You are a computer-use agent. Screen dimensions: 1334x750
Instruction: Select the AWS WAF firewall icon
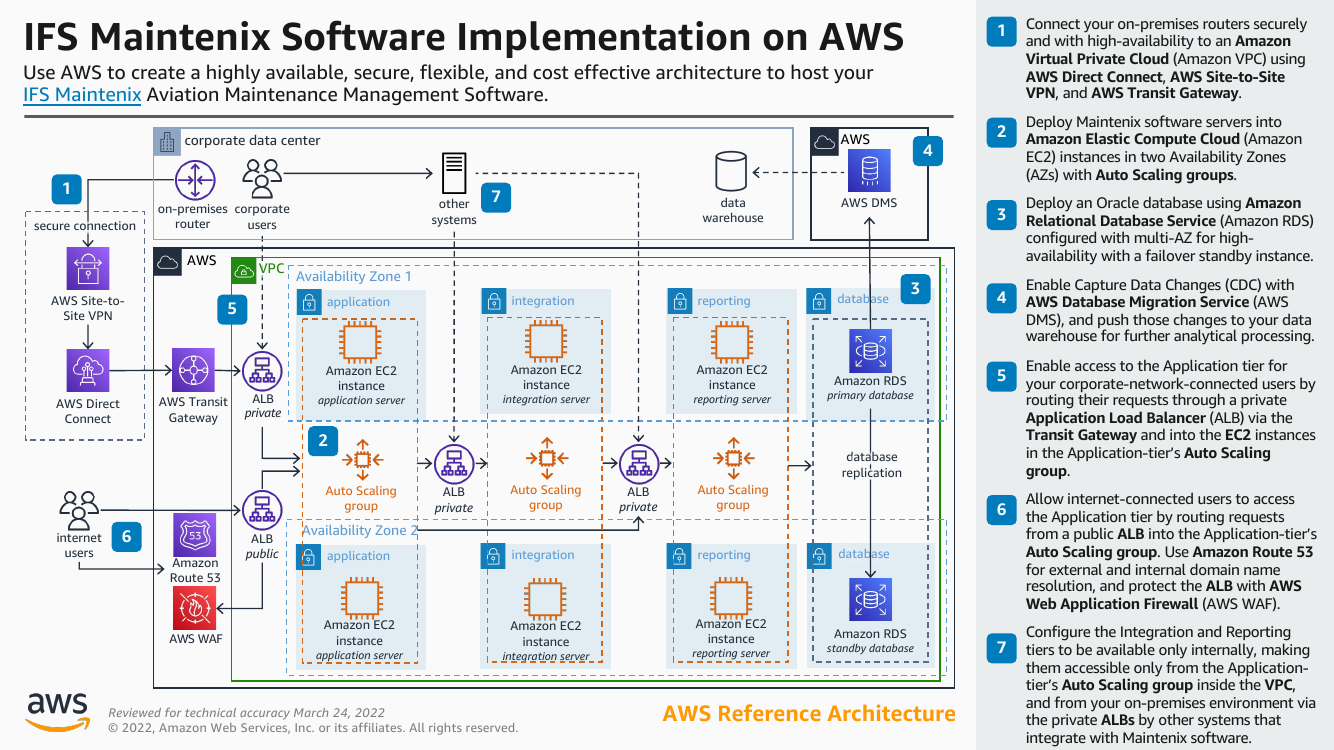click(x=194, y=608)
